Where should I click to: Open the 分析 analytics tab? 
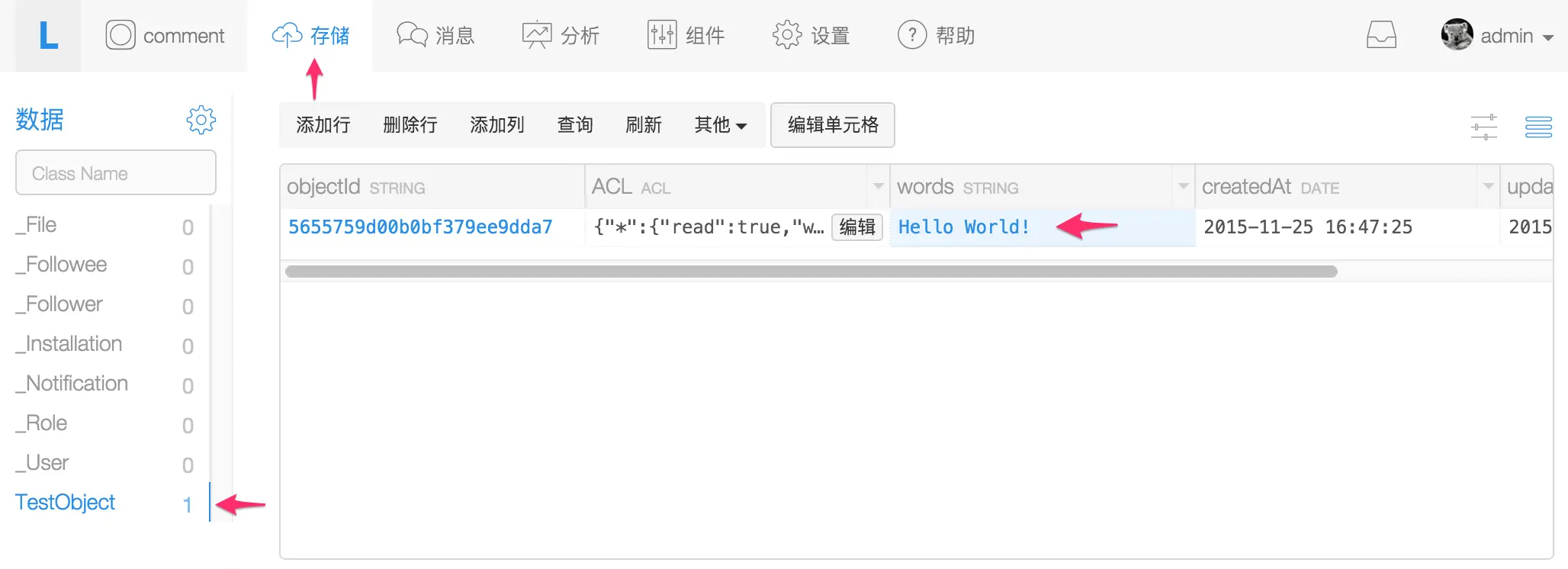[x=561, y=36]
